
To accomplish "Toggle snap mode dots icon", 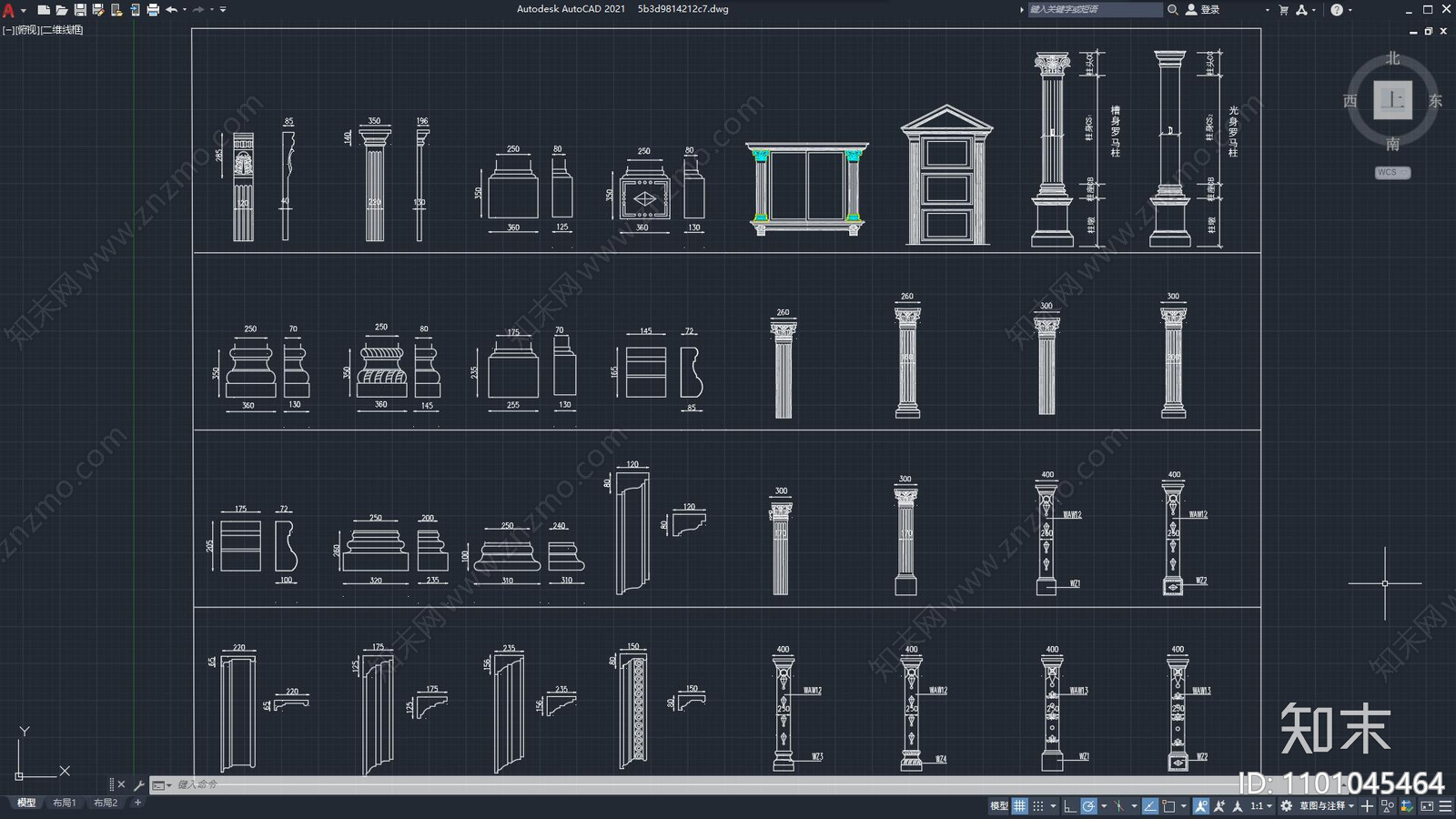I will 1038,805.
